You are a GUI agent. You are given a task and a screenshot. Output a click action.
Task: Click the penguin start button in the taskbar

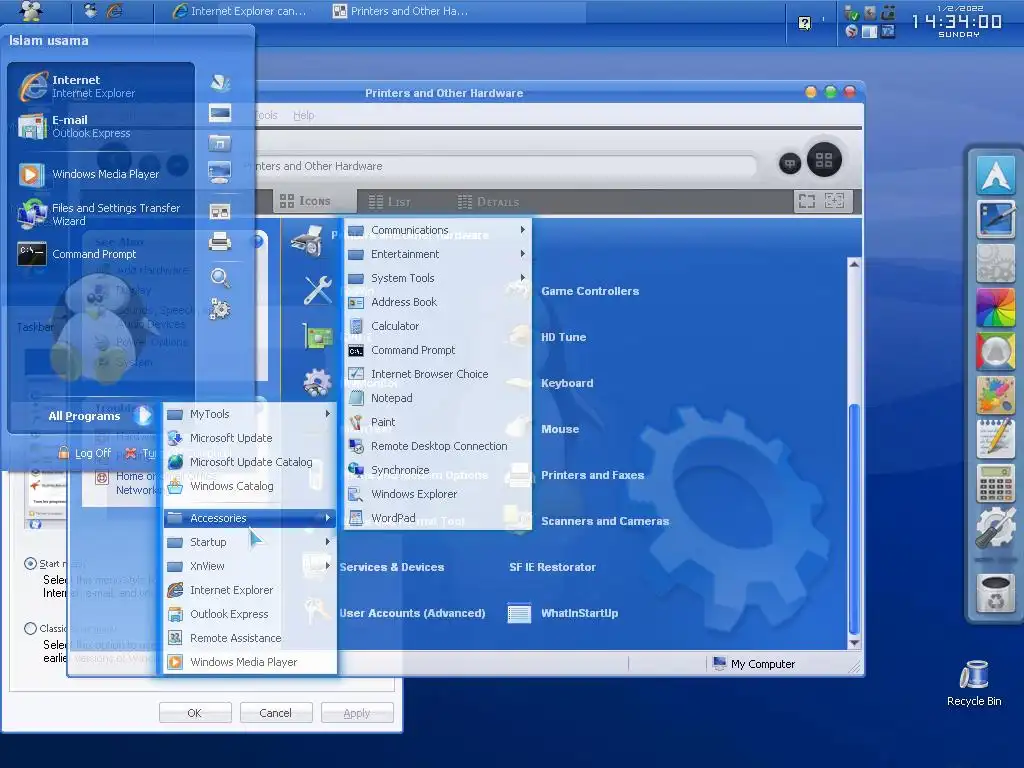(x=31, y=11)
